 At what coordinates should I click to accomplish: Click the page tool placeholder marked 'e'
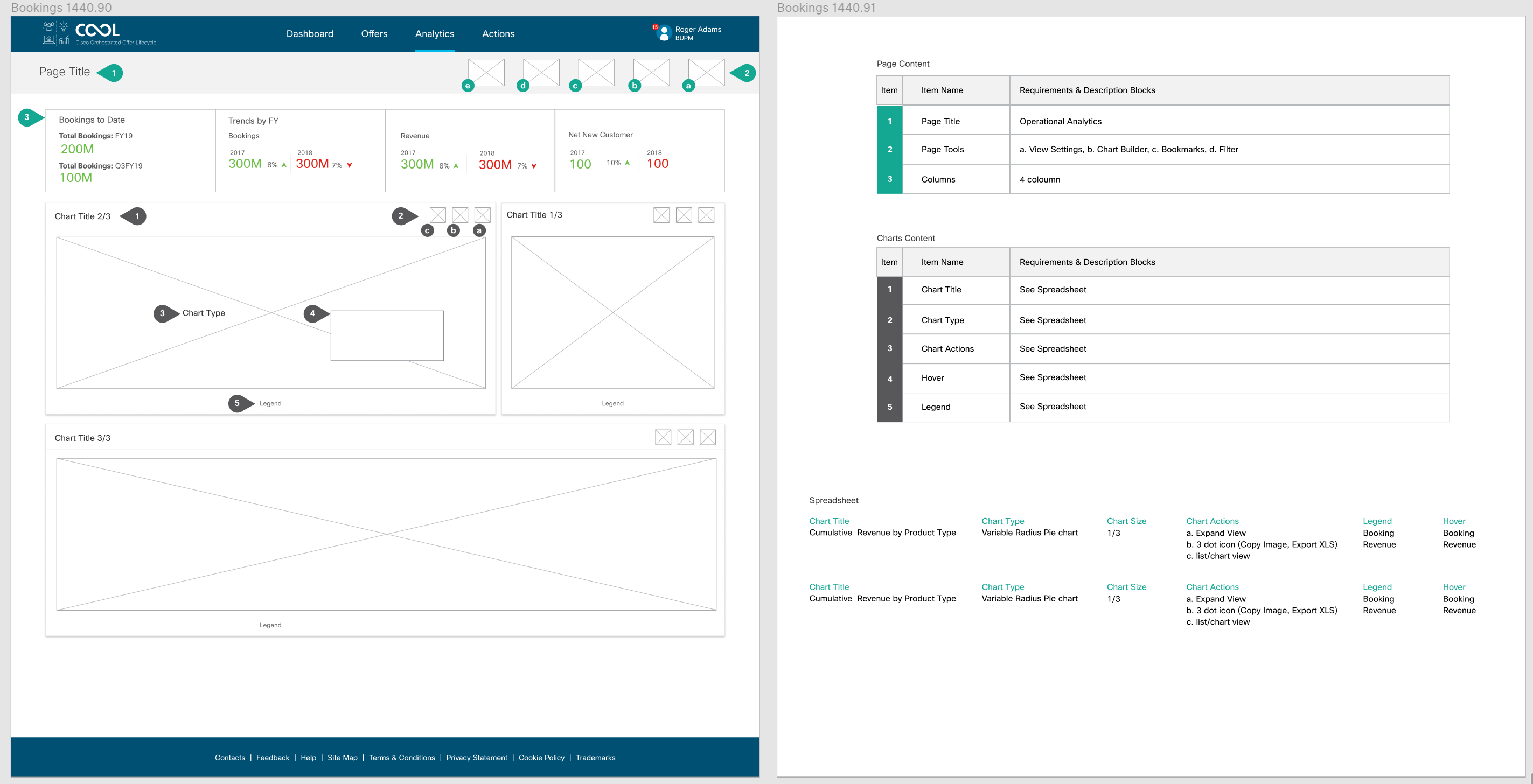pos(486,72)
